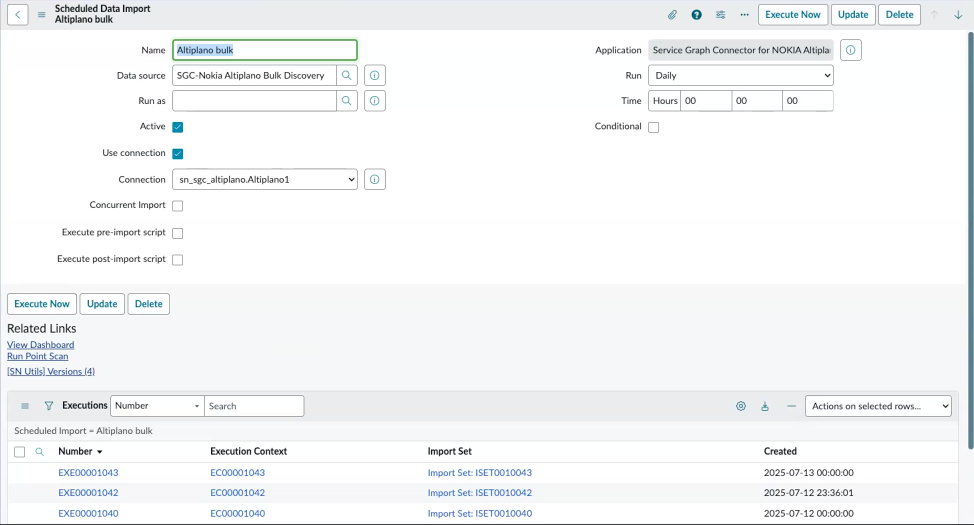This screenshot has height=525, width=974.
Task: Go back using the header back arrow
Action: click(x=17, y=14)
